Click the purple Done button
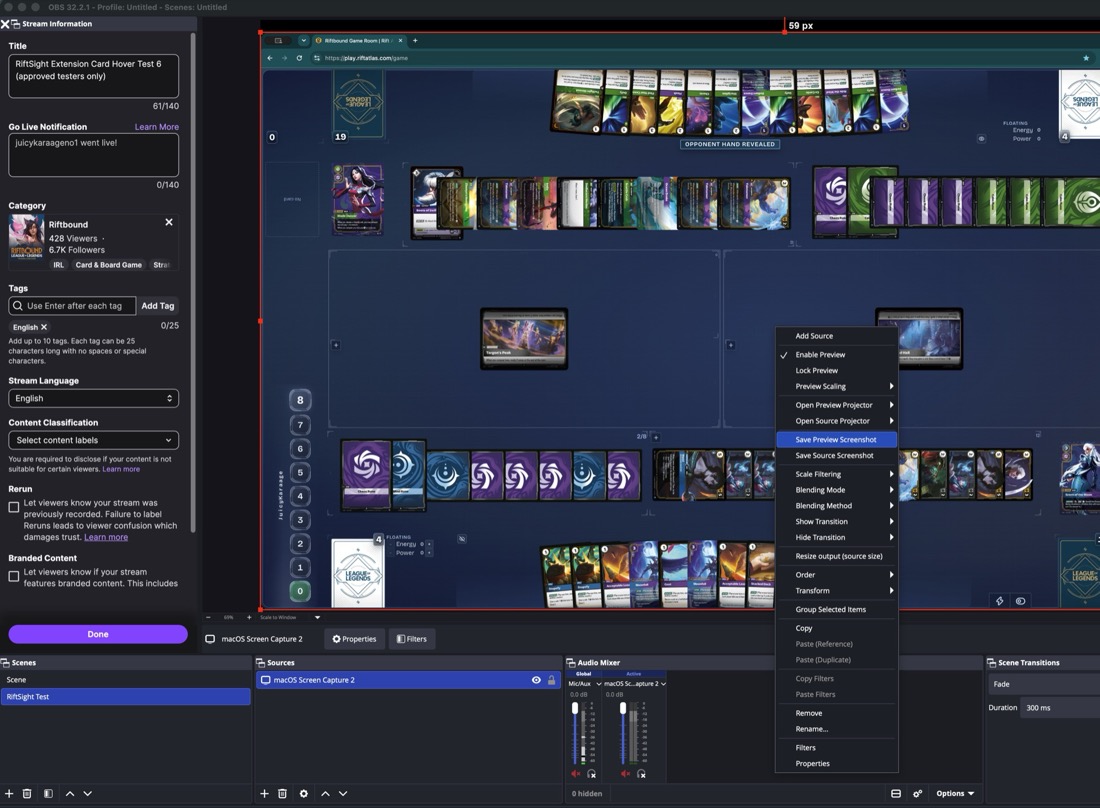Image resolution: width=1100 pixels, height=808 pixels. coord(98,634)
